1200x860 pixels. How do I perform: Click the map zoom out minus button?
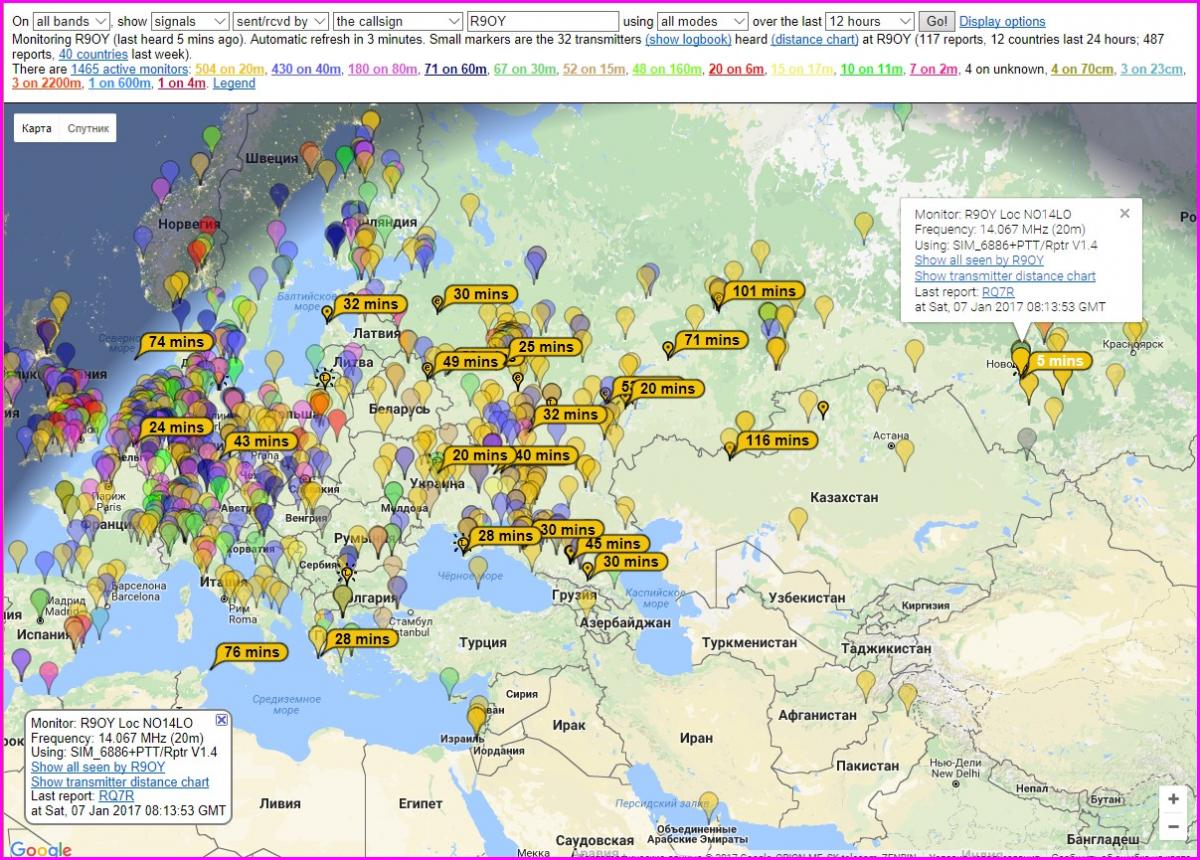coord(1173,827)
